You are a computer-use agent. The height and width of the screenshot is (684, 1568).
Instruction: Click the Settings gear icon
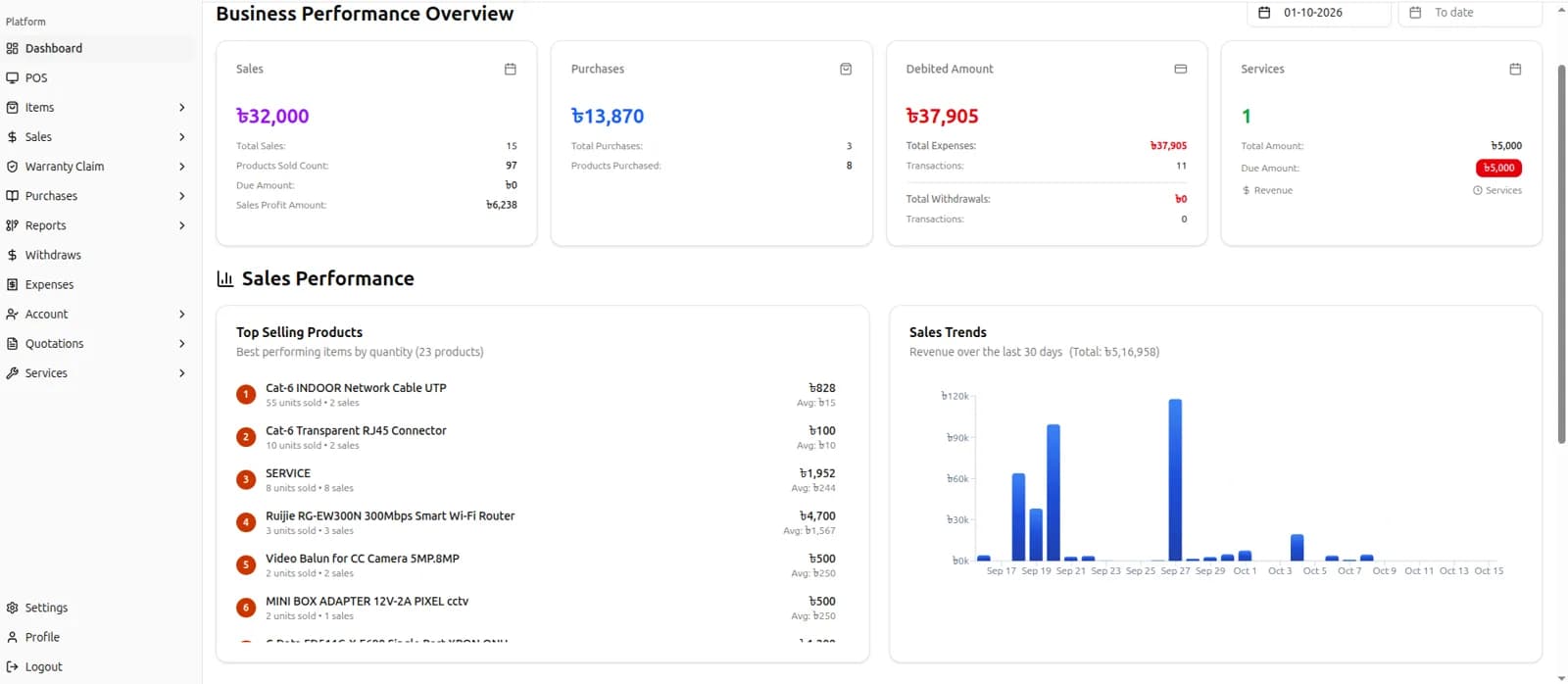[12, 608]
